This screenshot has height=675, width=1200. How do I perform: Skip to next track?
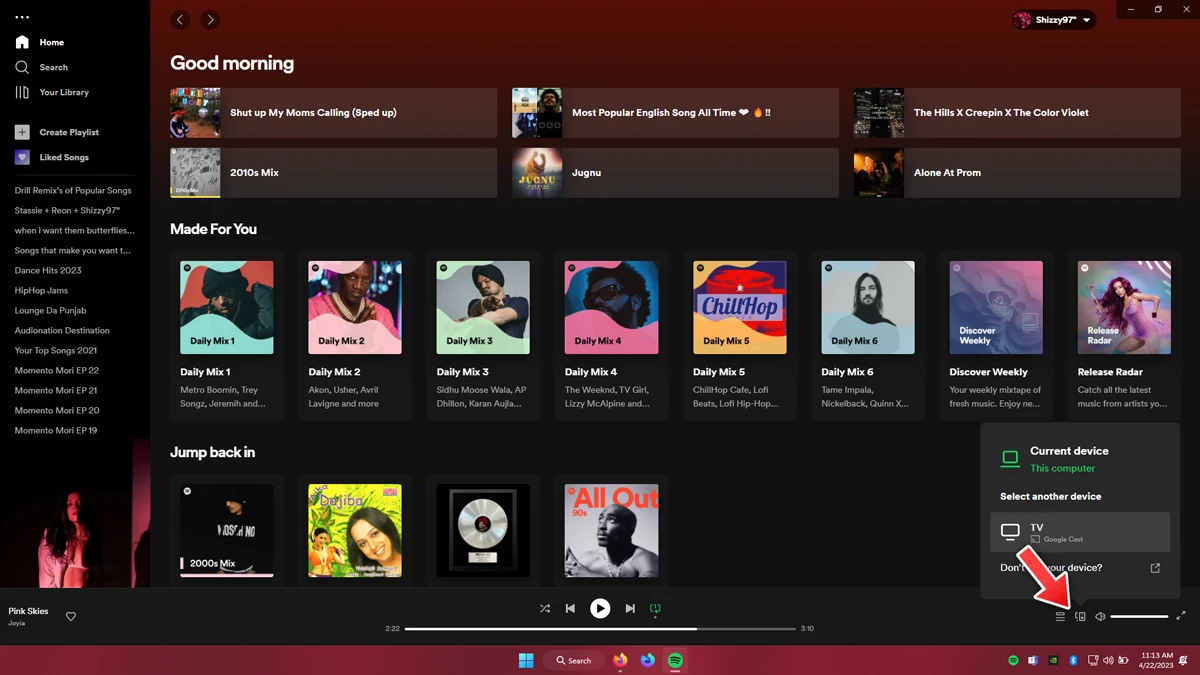tap(630, 608)
